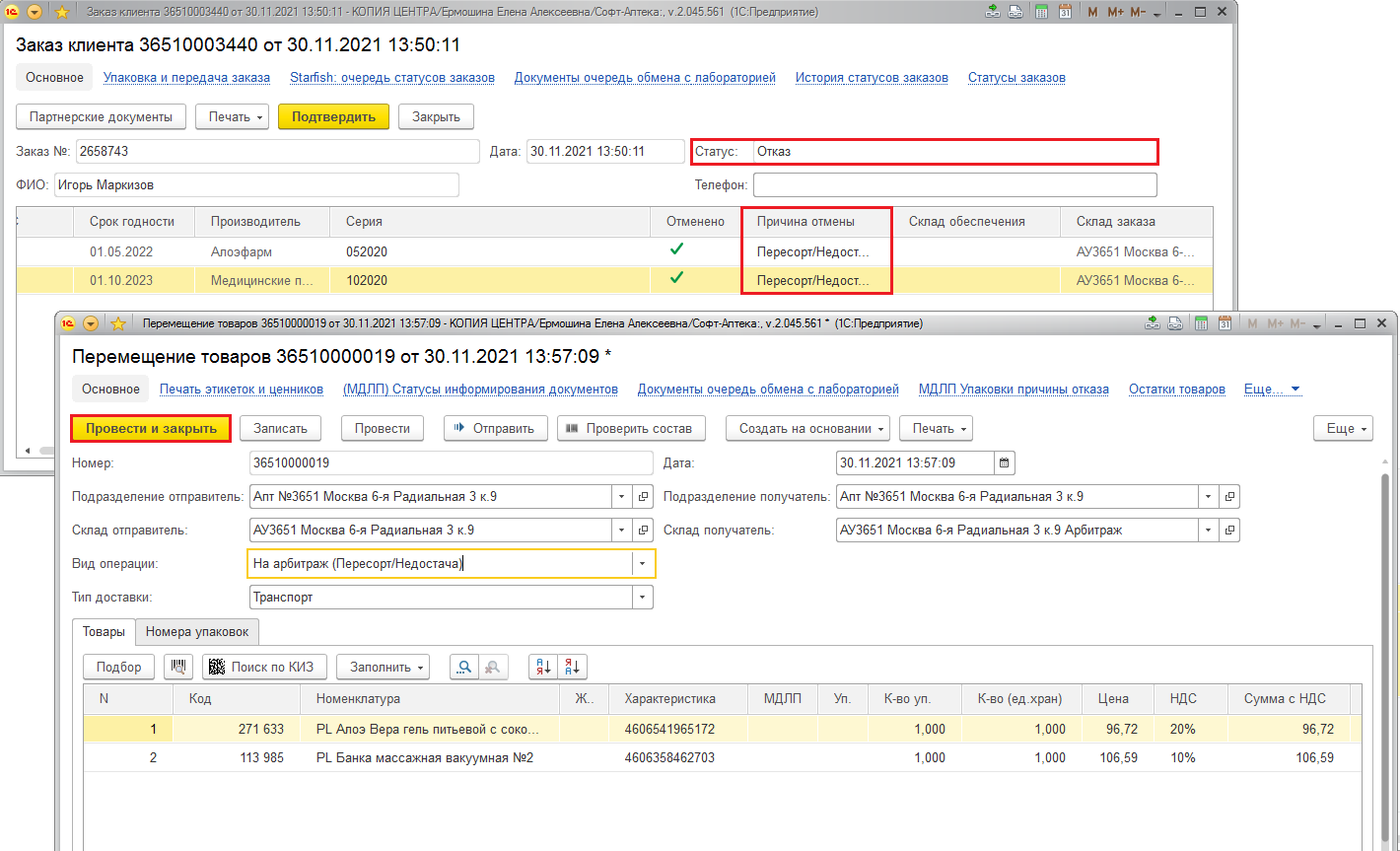
Task: Click into the Телефон input field
Action: (954, 184)
